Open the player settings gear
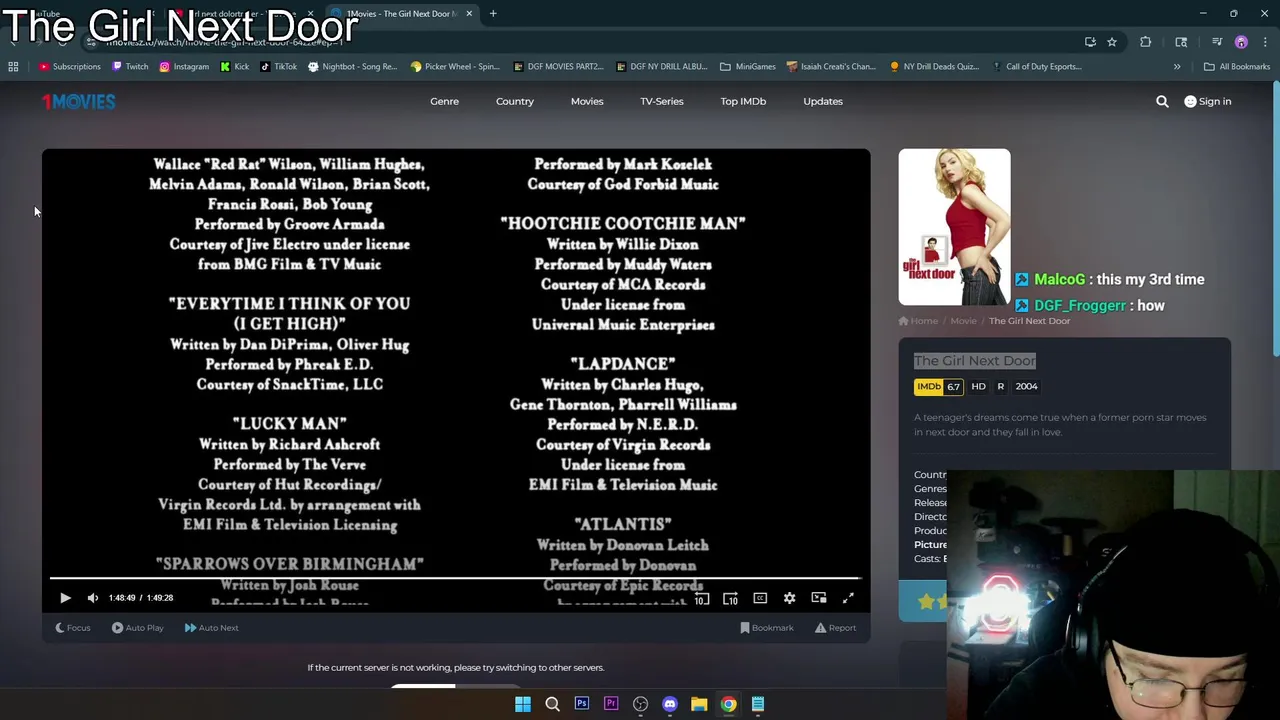Screen dimensions: 1280x720 790,598
